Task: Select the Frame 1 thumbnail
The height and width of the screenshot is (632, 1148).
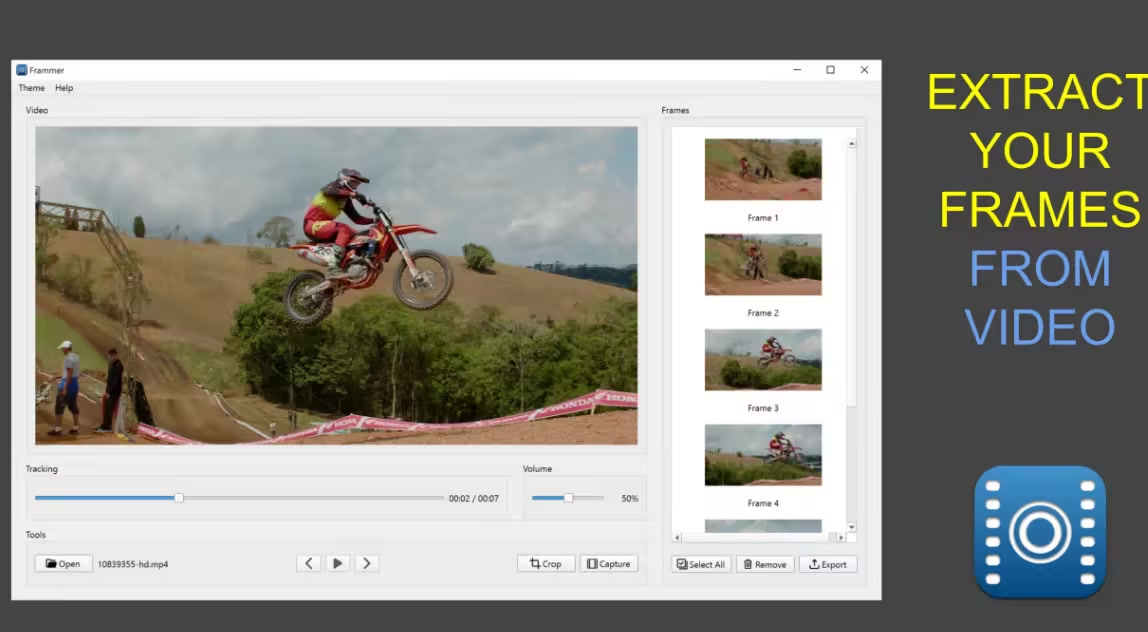Action: pyautogui.click(x=763, y=170)
